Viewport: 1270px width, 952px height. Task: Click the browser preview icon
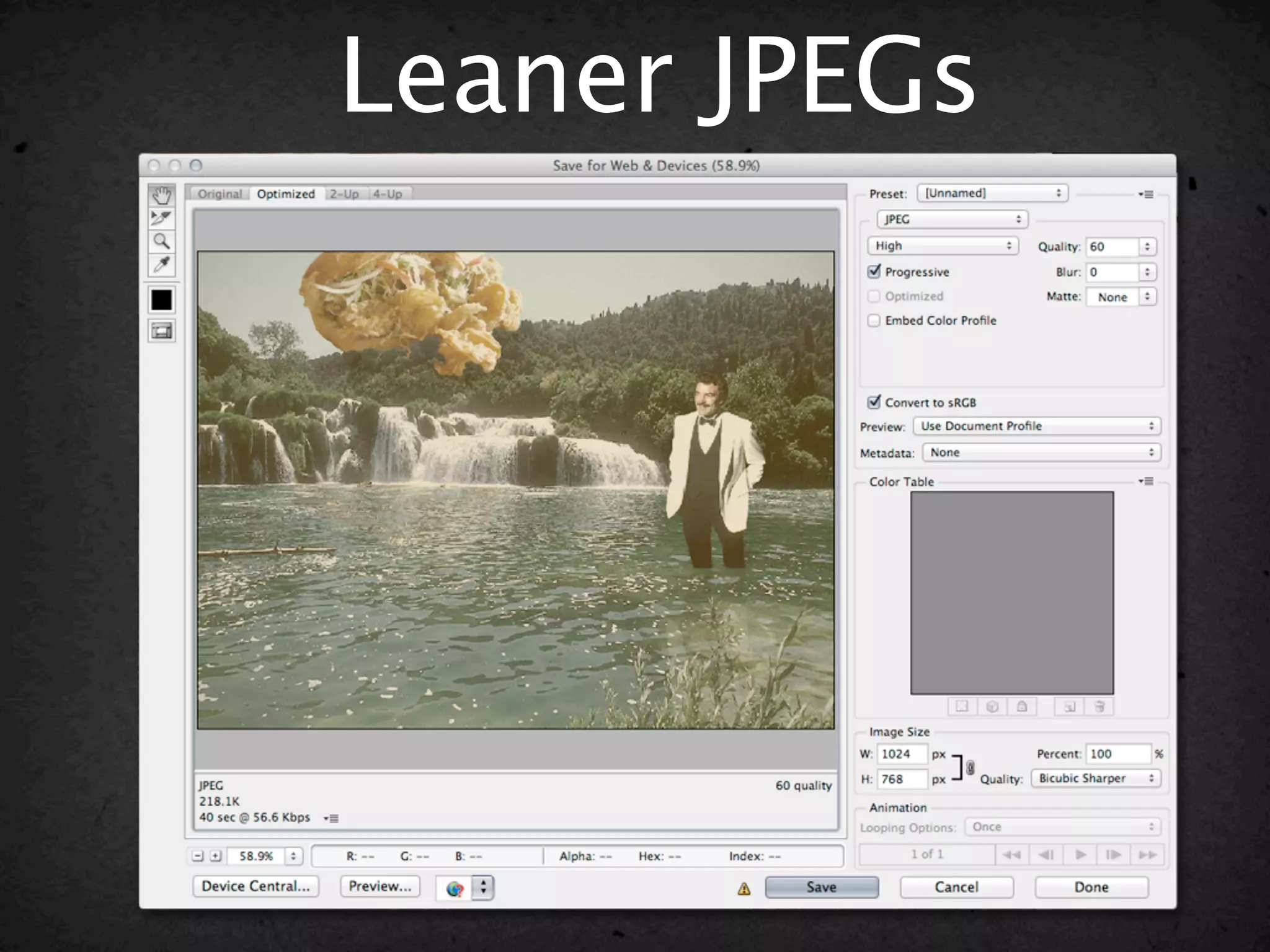[x=455, y=888]
